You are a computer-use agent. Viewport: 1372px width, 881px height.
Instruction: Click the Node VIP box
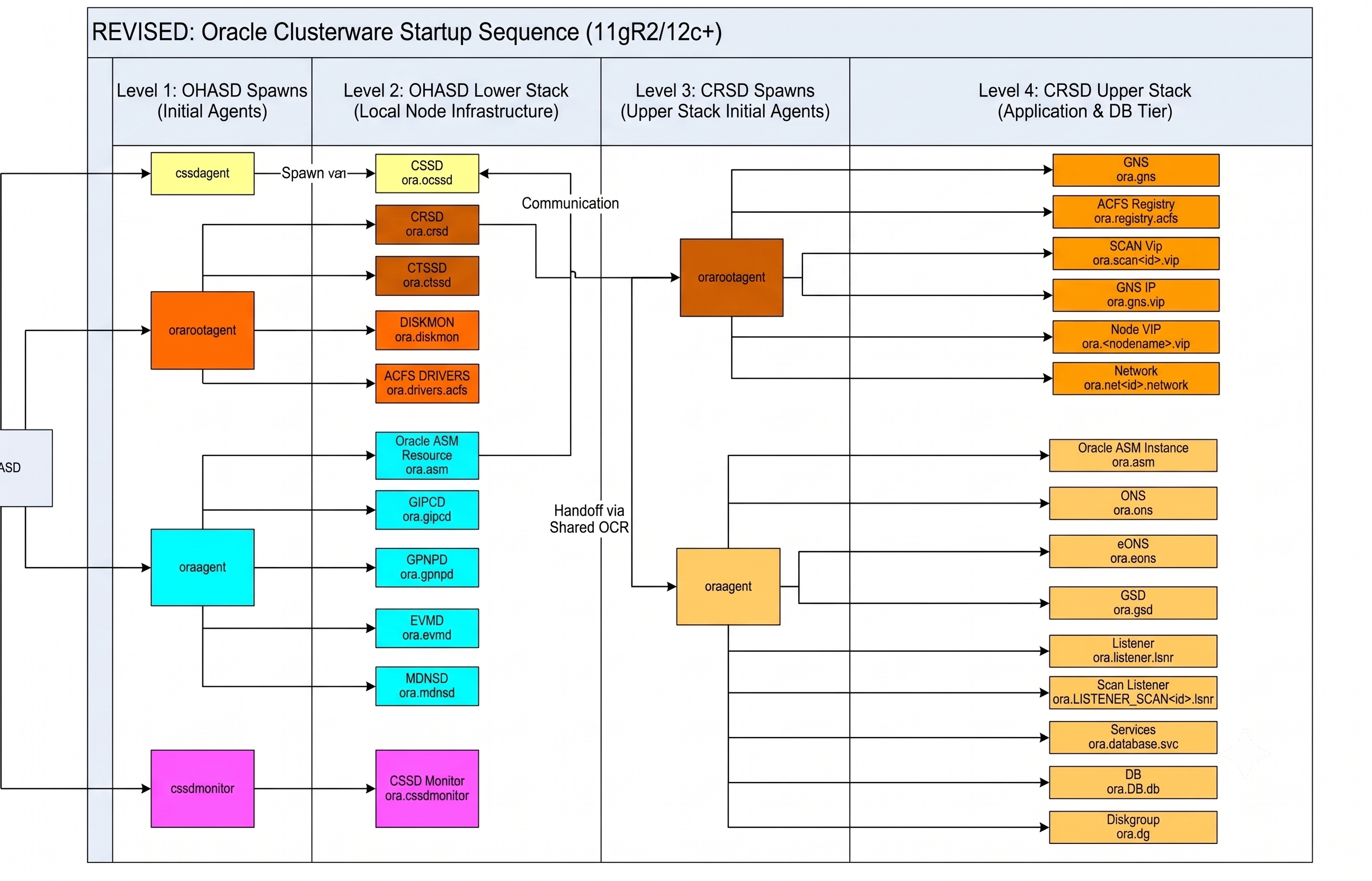(1136, 337)
